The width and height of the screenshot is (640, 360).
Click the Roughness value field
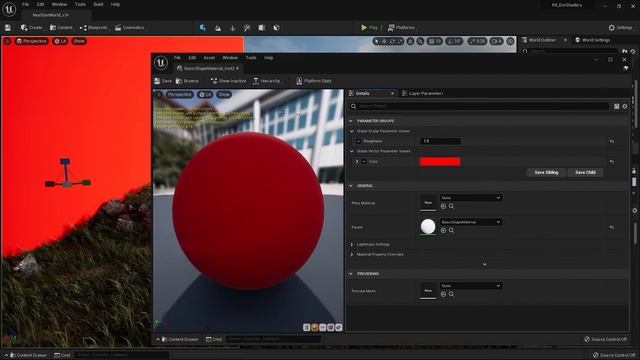coord(440,141)
